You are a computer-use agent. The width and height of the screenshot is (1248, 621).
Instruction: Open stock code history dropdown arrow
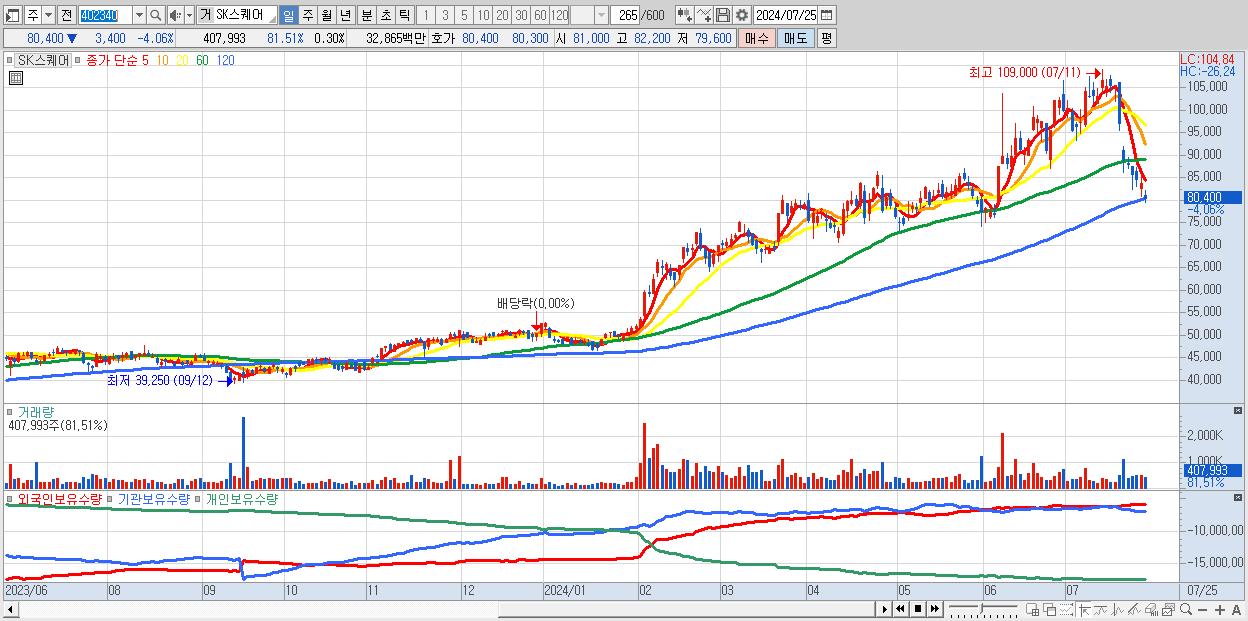click(139, 16)
